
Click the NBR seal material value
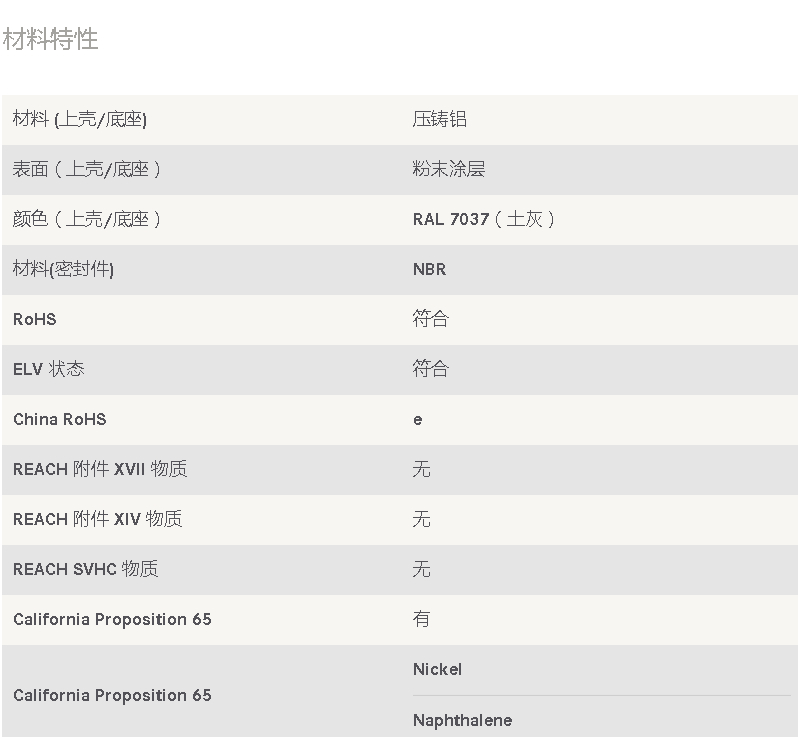point(430,269)
